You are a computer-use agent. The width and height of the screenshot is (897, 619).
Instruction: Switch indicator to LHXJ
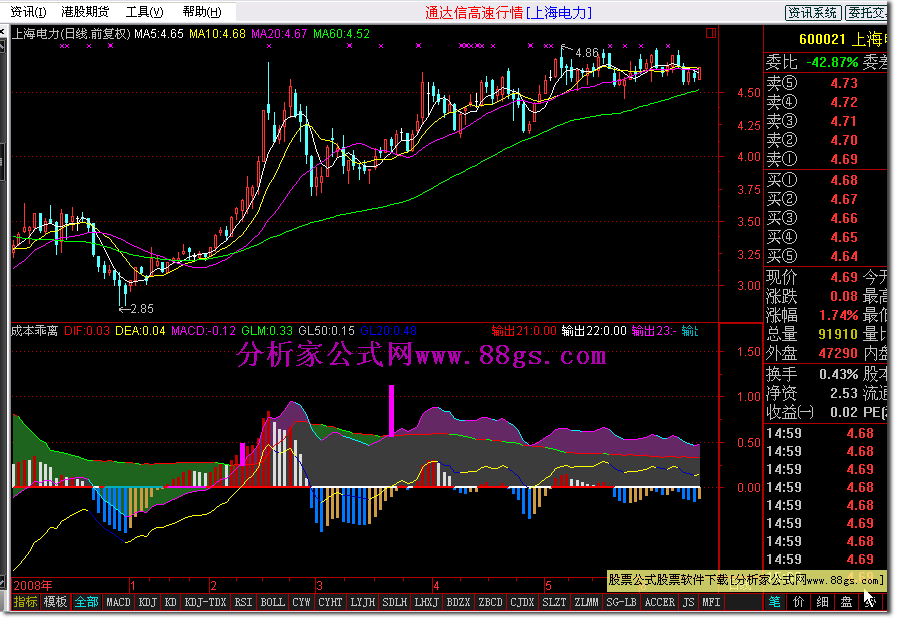click(x=426, y=602)
